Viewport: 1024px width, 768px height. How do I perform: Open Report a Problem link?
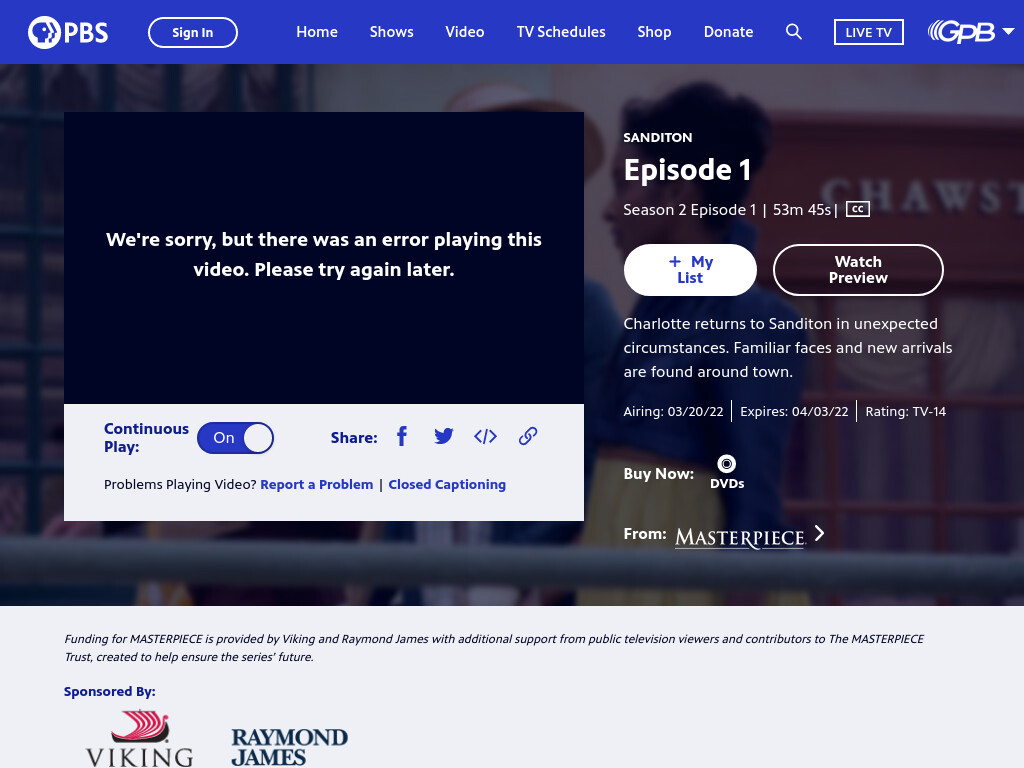tap(317, 485)
